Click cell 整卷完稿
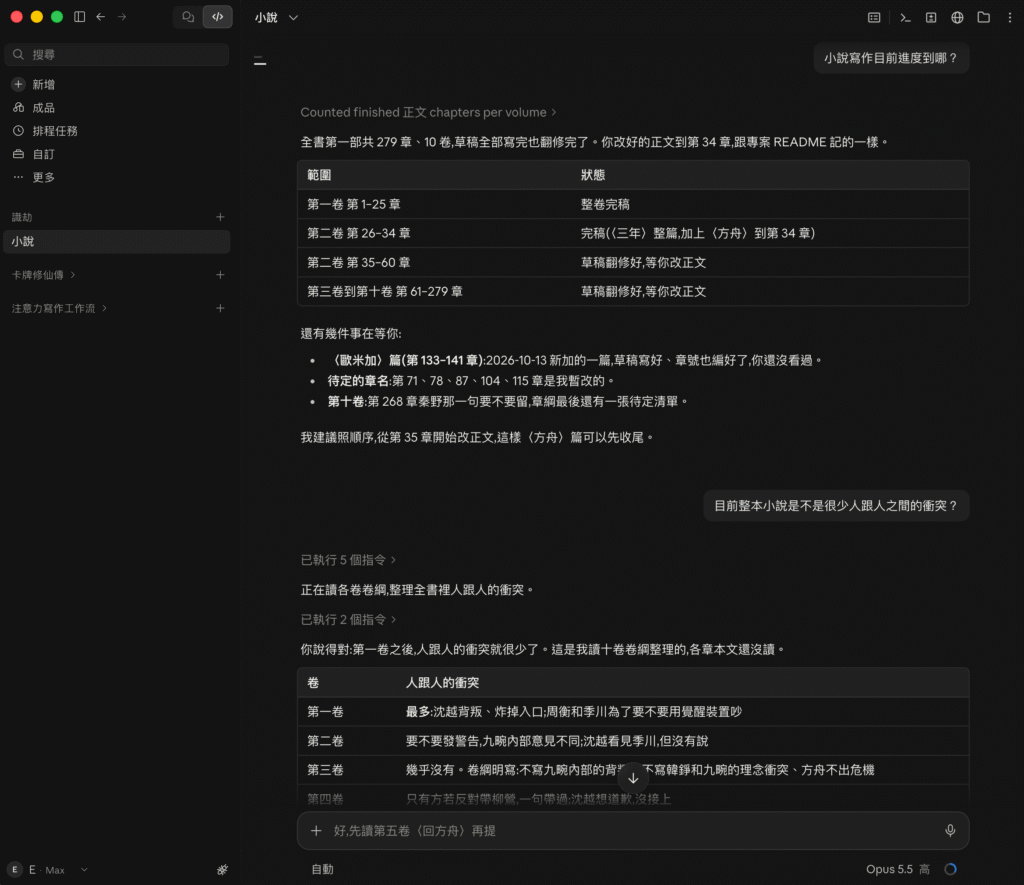 pos(605,204)
